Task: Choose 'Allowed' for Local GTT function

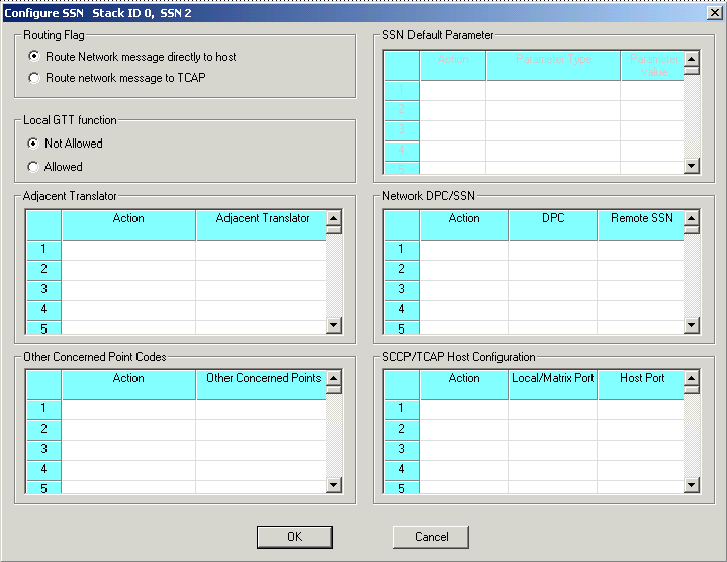Action: click(33, 167)
